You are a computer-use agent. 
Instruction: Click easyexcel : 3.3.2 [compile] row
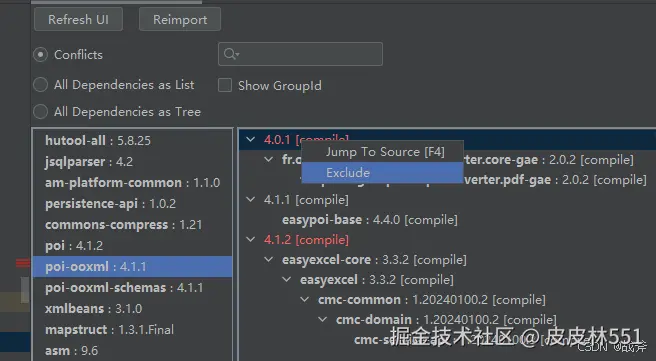[x=377, y=279]
